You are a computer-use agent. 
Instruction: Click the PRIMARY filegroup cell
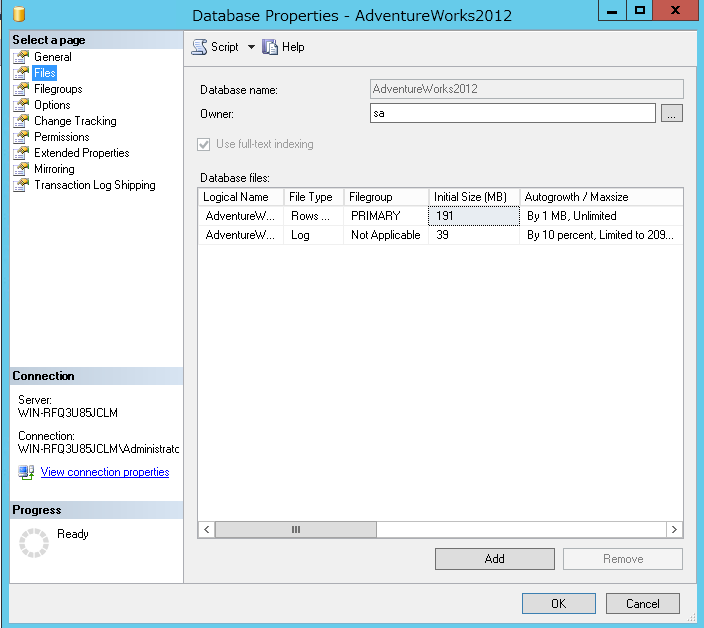(386, 216)
